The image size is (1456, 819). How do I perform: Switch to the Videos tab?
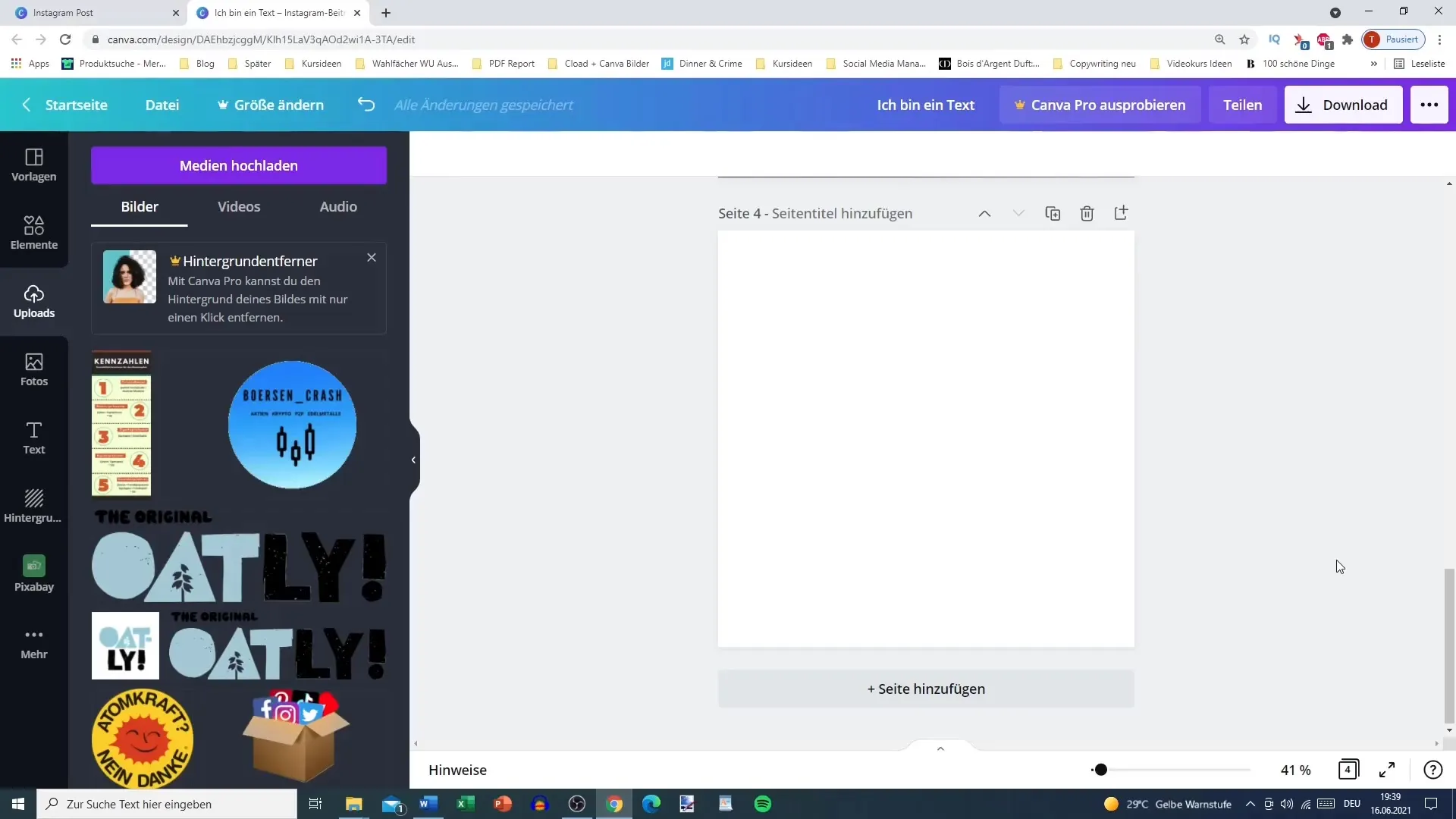click(x=239, y=206)
